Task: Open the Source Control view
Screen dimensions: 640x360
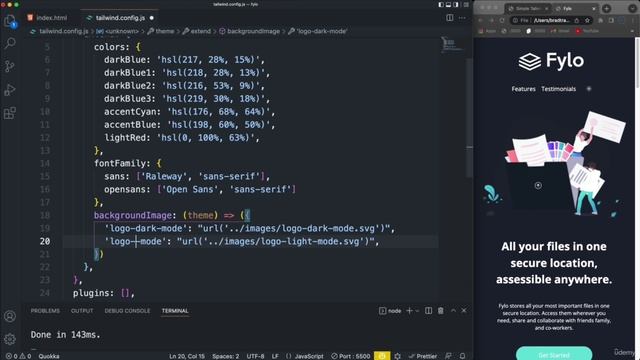Action: 10,66
